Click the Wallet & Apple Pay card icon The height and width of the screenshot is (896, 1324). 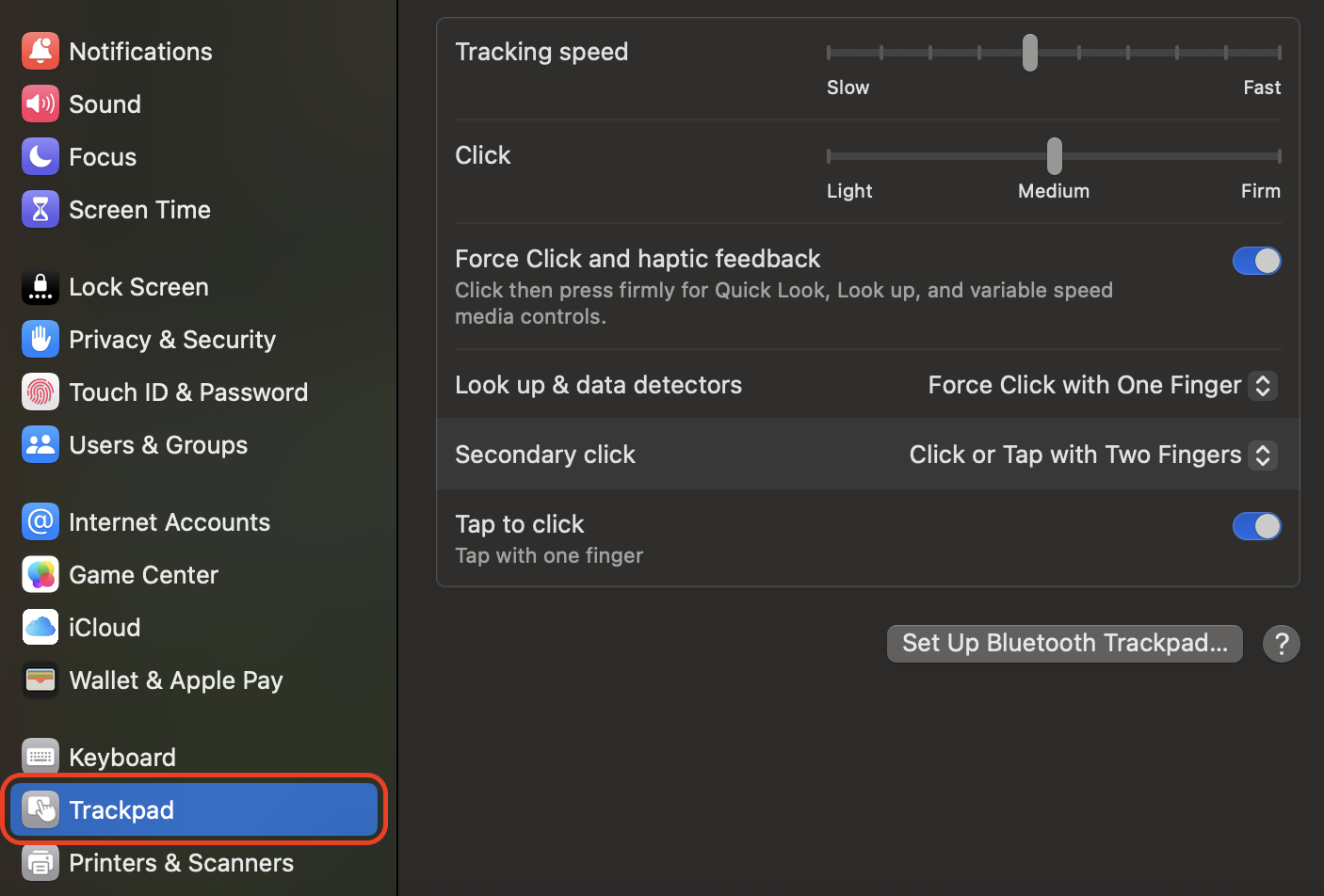[40, 680]
